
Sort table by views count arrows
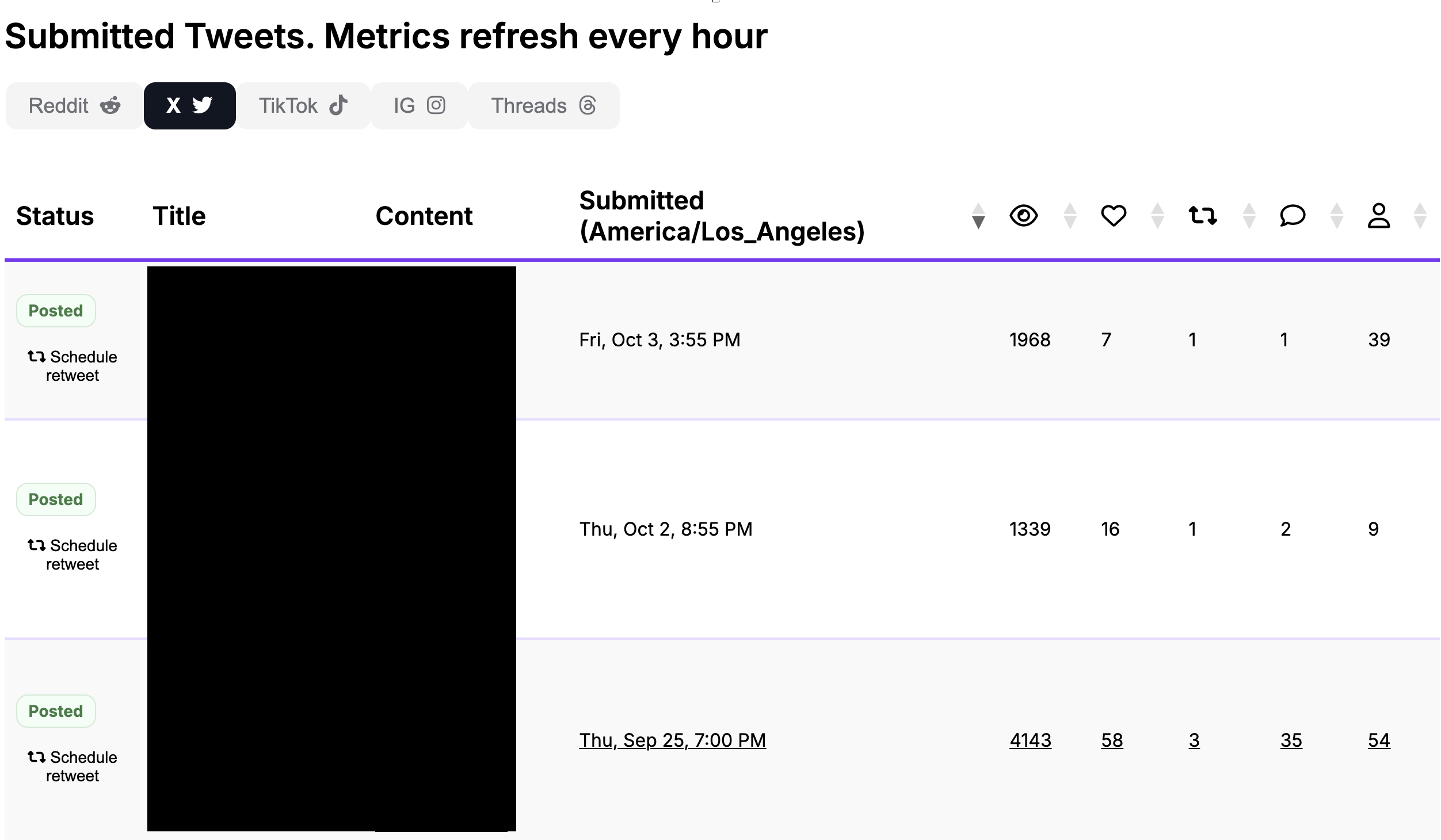(x=1070, y=216)
